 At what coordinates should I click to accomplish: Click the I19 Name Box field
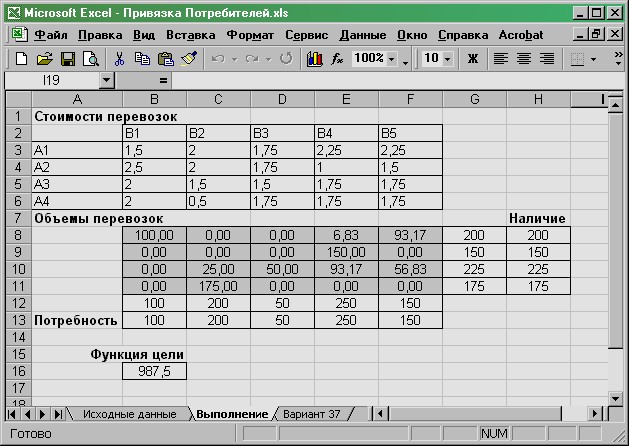click(52, 81)
